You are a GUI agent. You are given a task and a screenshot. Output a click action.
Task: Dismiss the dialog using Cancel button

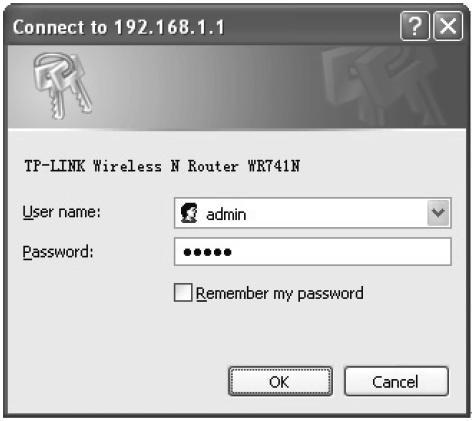click(396, 382)
